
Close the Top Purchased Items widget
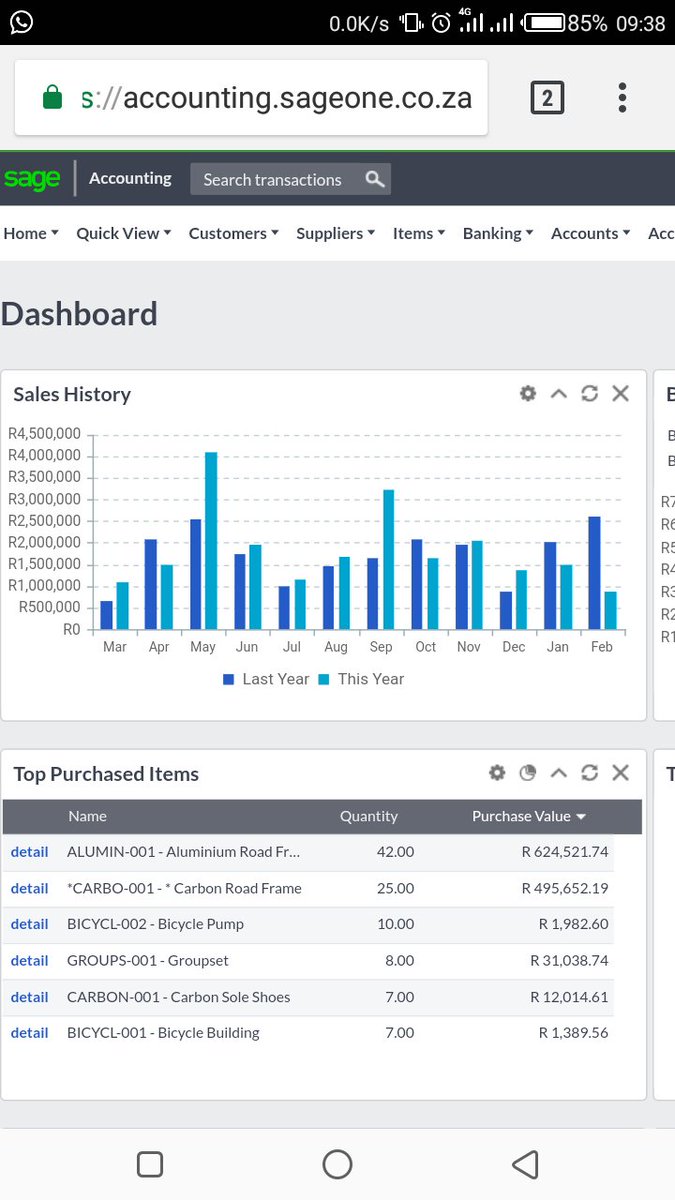621,772
